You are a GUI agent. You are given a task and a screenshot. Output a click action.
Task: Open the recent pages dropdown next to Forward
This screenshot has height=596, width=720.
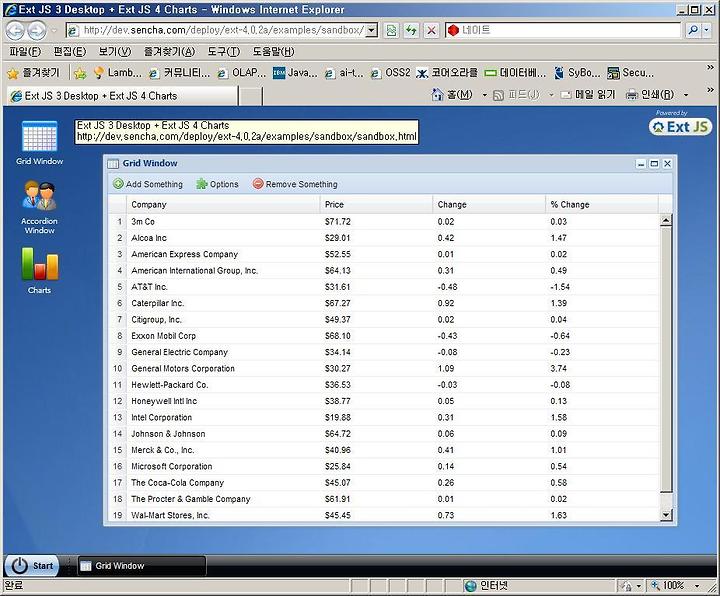click(x=54, y=31)
